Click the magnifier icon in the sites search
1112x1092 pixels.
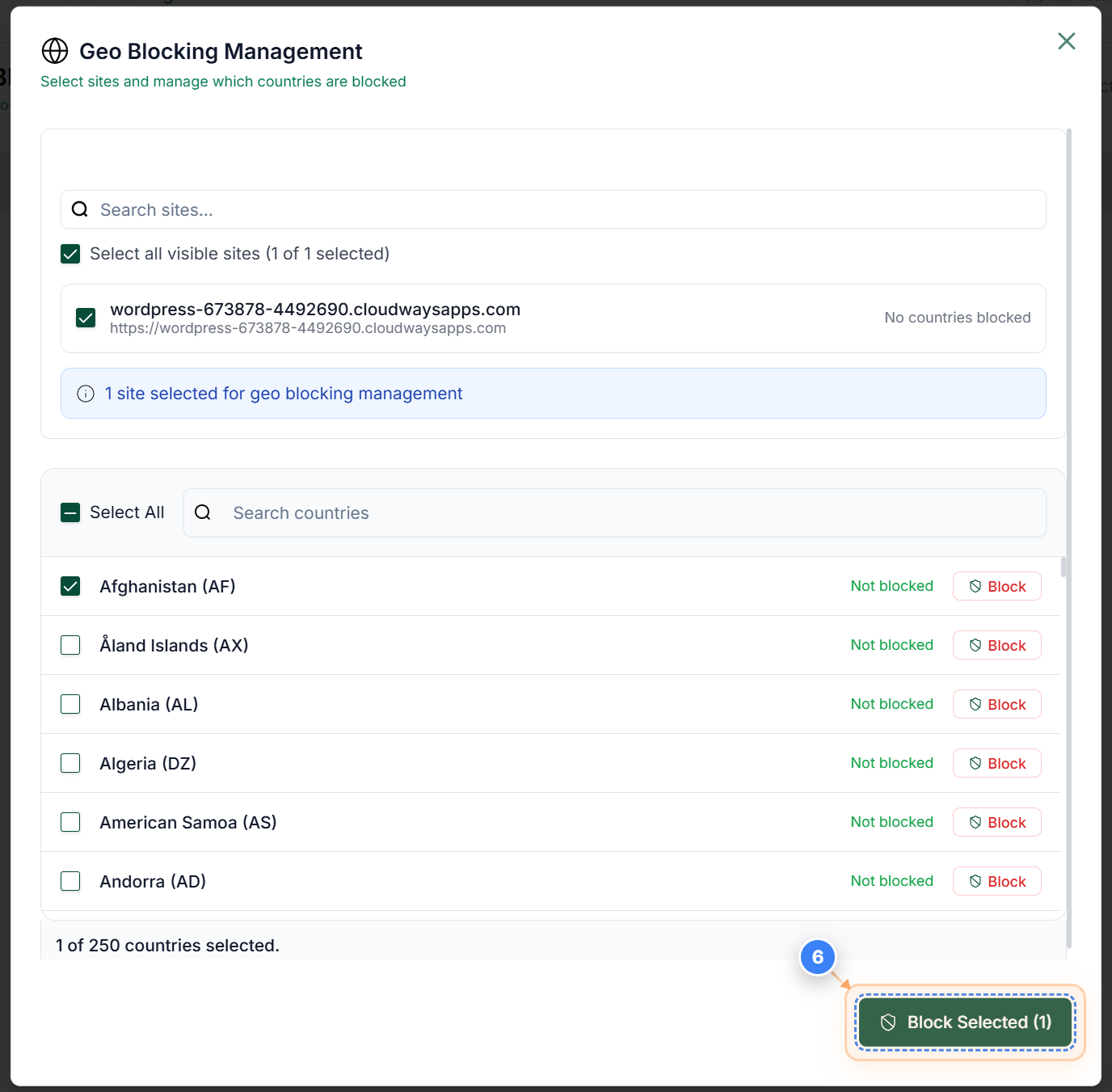click(79, 209)
